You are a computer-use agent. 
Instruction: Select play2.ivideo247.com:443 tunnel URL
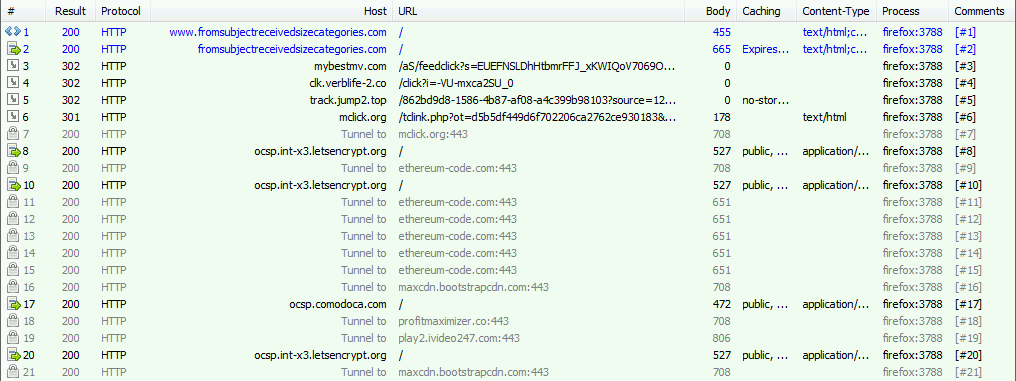point(459,338)
